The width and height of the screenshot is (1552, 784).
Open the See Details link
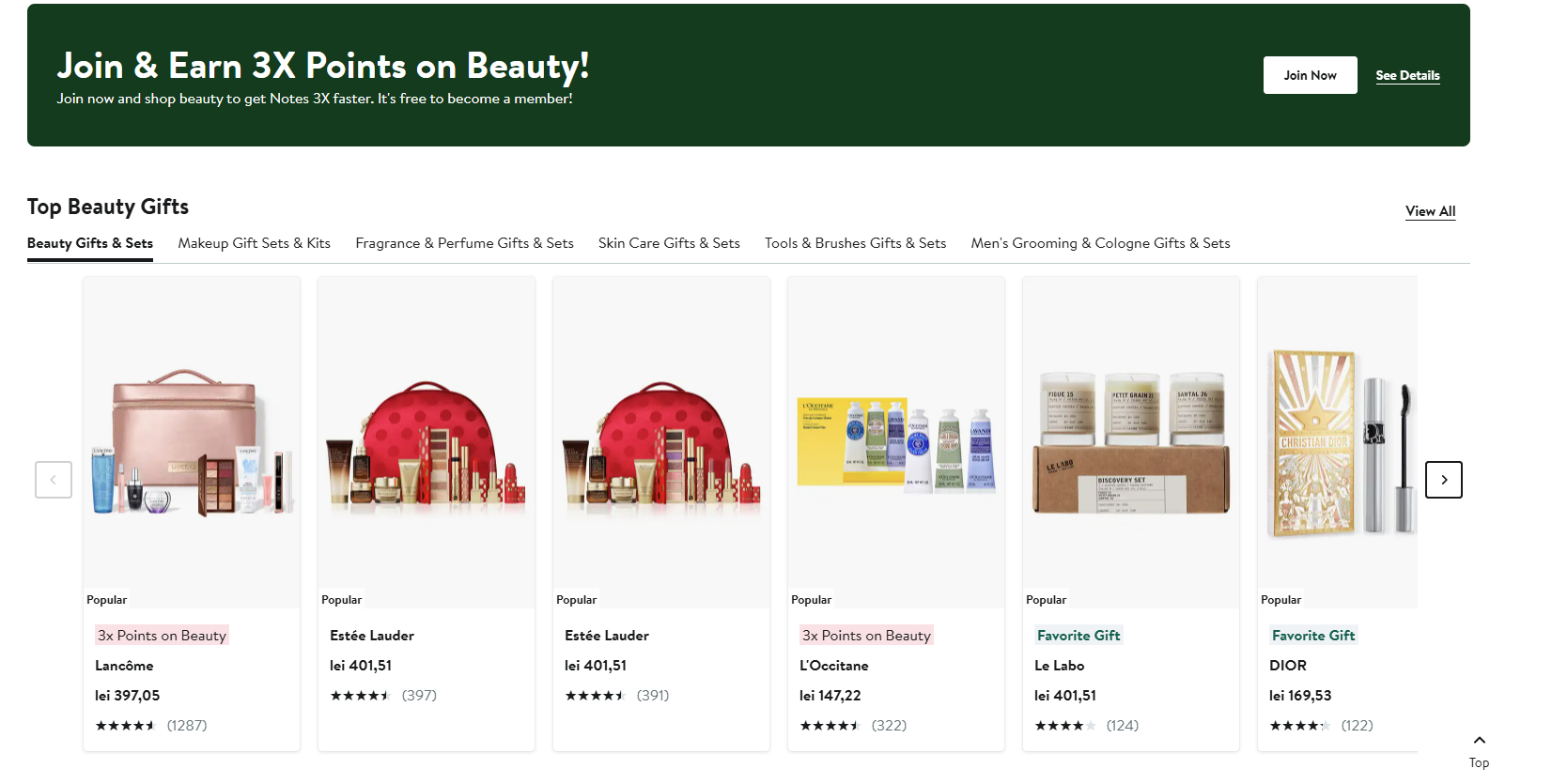pos(1407,75)
